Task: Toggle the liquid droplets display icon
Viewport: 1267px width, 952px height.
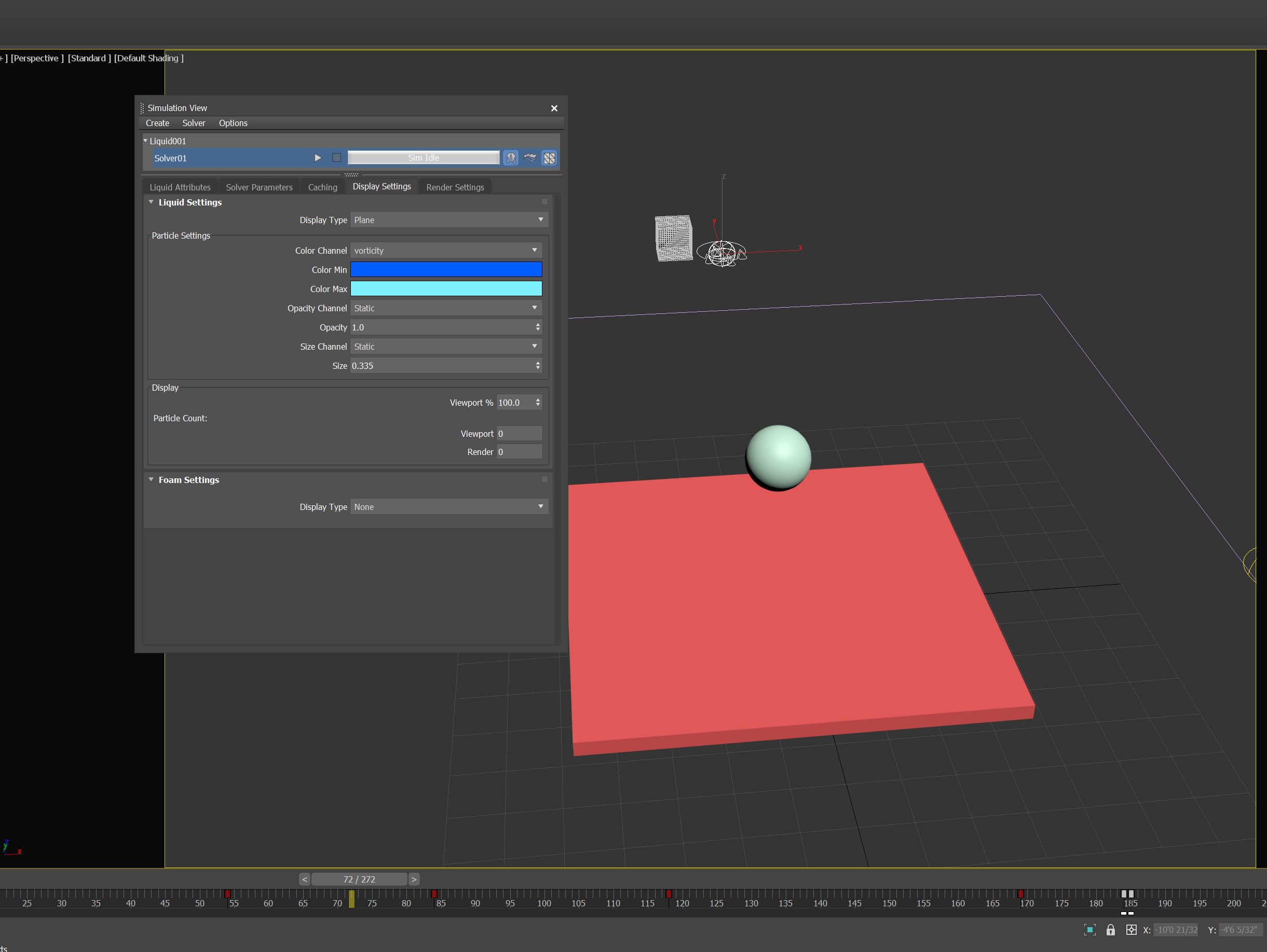Action: pos(511,158)
